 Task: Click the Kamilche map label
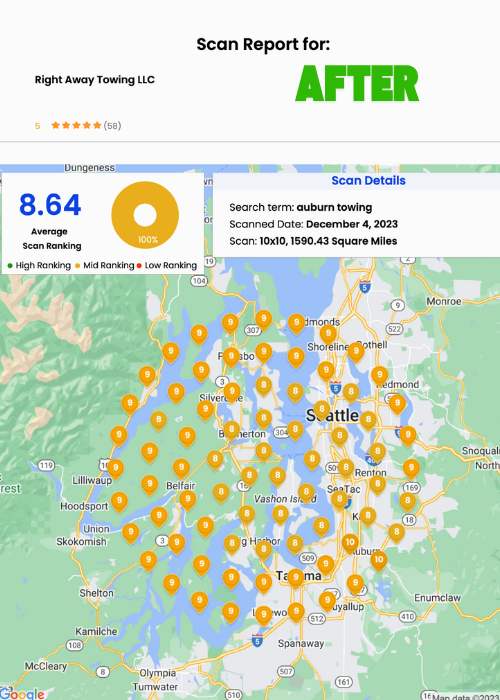(96, 631)
